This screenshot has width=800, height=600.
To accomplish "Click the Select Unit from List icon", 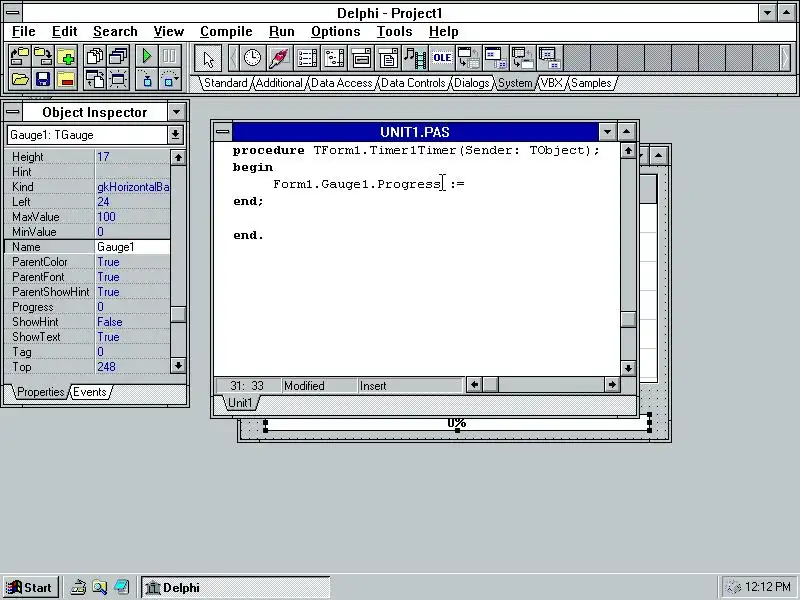I will click(x=95, y=56).
